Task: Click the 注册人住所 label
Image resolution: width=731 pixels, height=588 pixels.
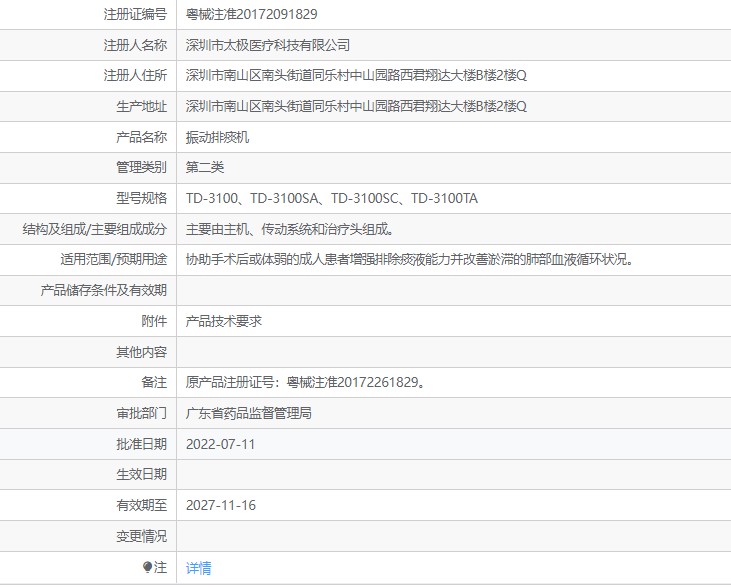Action: point(135,76)
